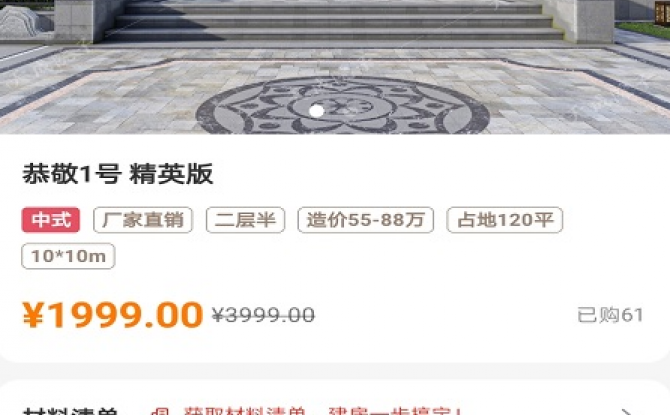Click the brown sign at photo's top-right corner
Image resolution: width=670 pixels, height=415 pixels.
[662, 12]
